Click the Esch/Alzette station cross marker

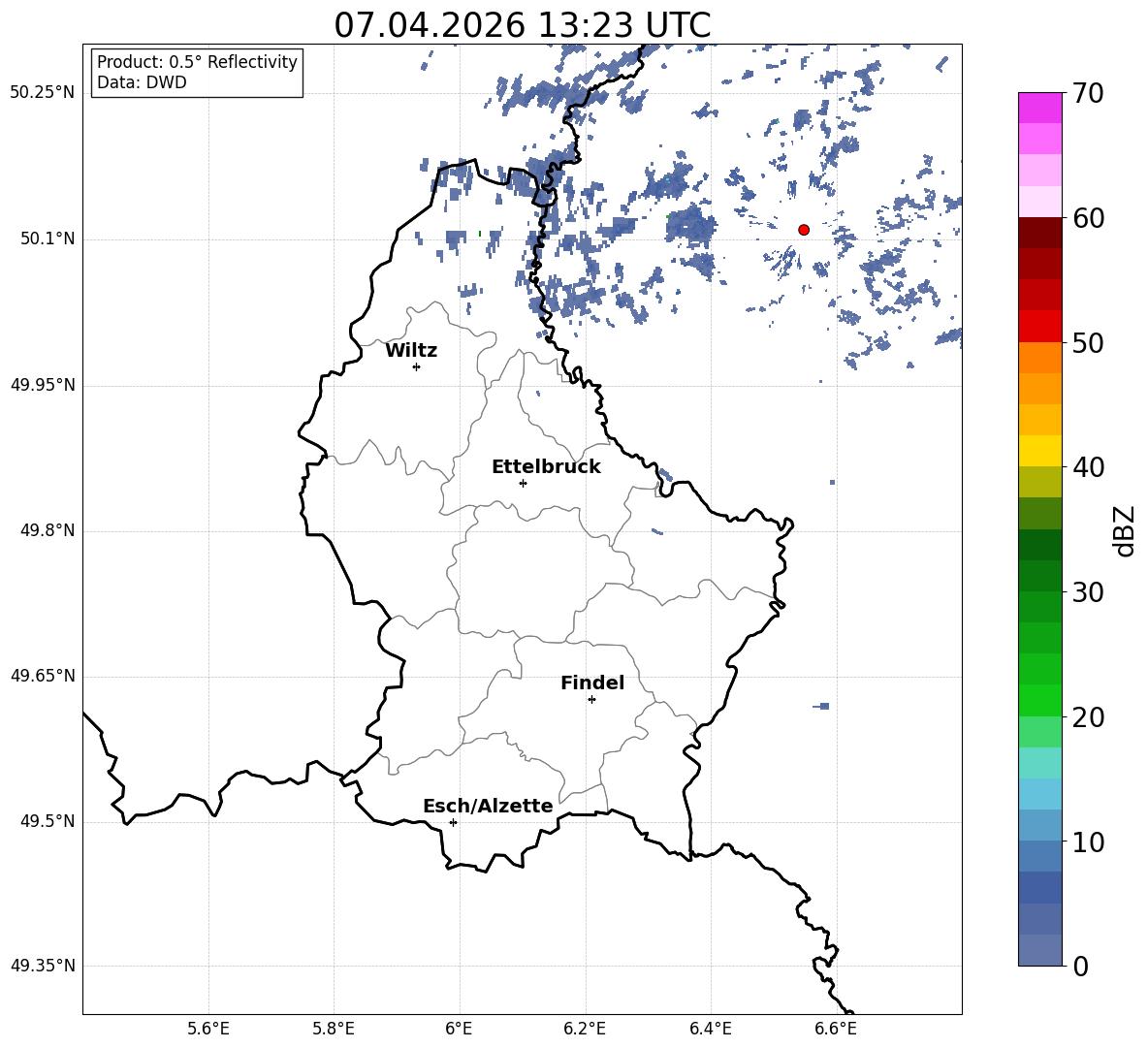[453, 822]
